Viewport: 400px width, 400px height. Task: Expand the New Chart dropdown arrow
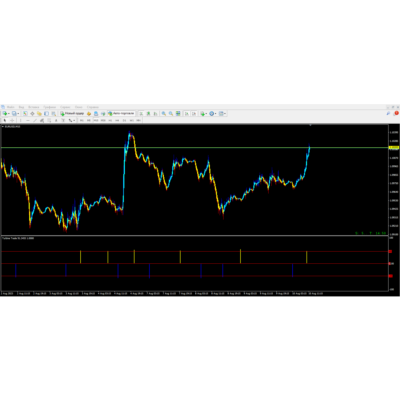click(x=9, y=114)
